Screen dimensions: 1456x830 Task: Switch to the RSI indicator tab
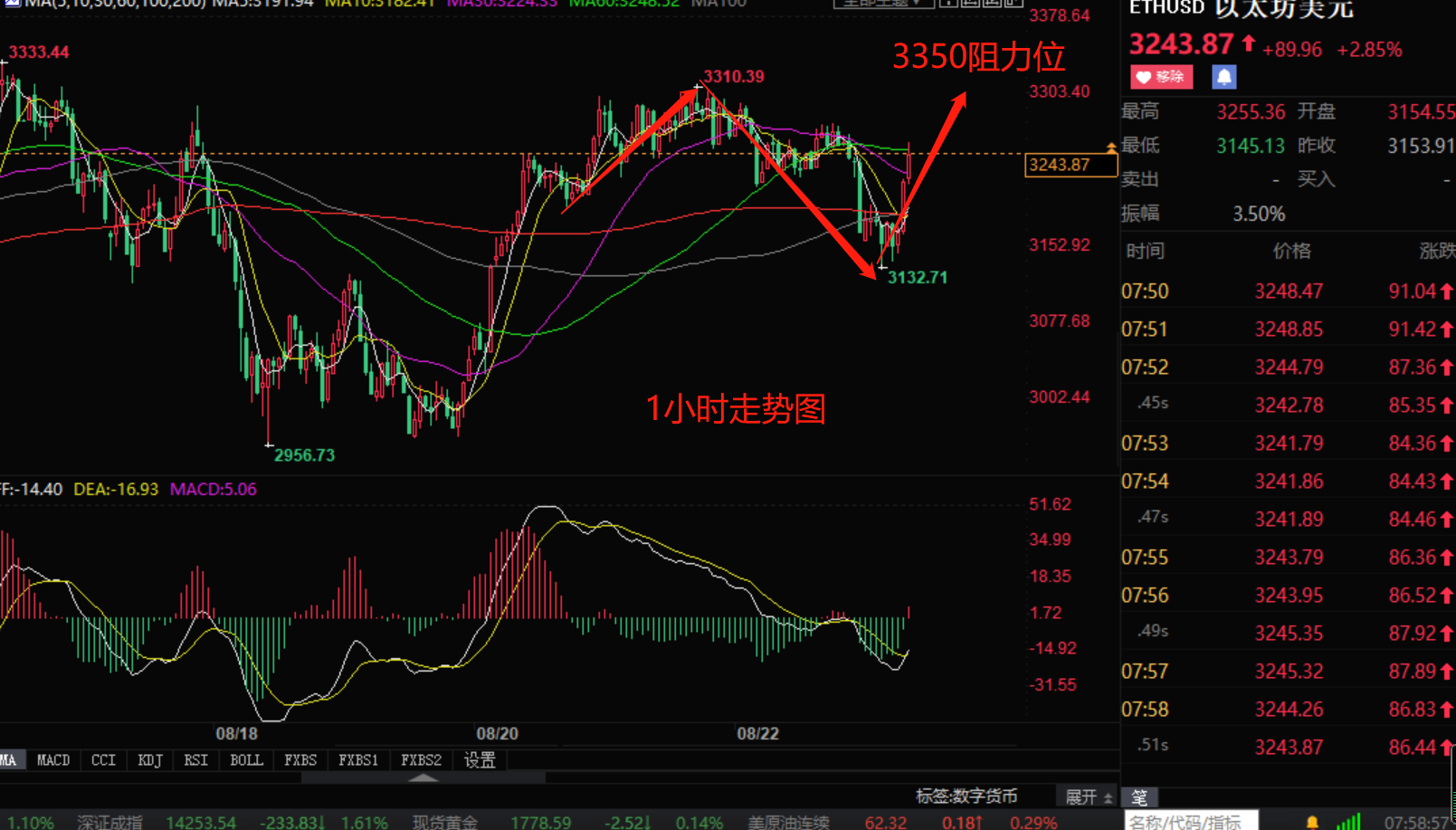pyautogui.click(x=195, y=760)
